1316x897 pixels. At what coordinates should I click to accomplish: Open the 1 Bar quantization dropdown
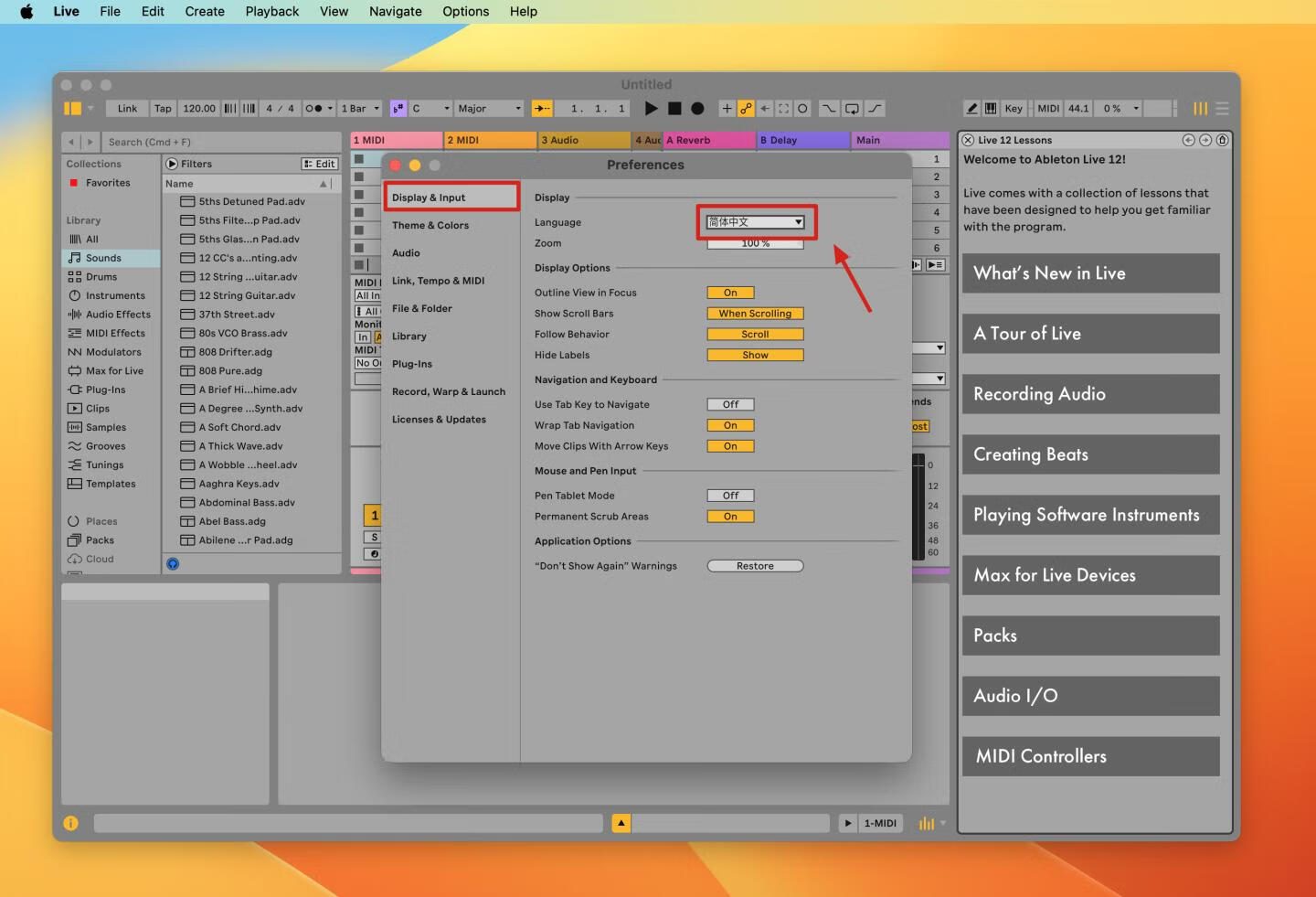pos(360,109)
